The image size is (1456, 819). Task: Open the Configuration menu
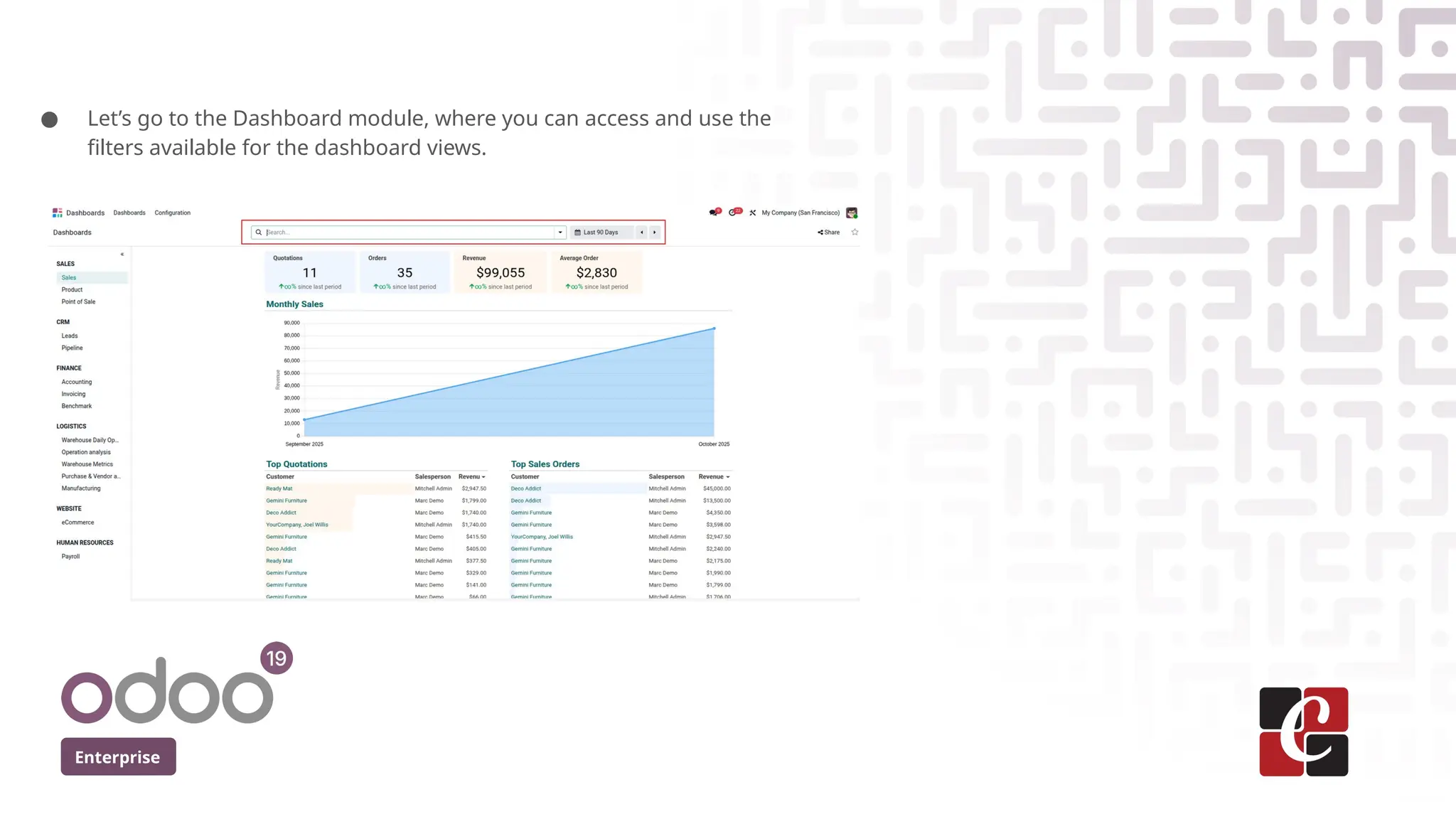[x=173, y=213]
